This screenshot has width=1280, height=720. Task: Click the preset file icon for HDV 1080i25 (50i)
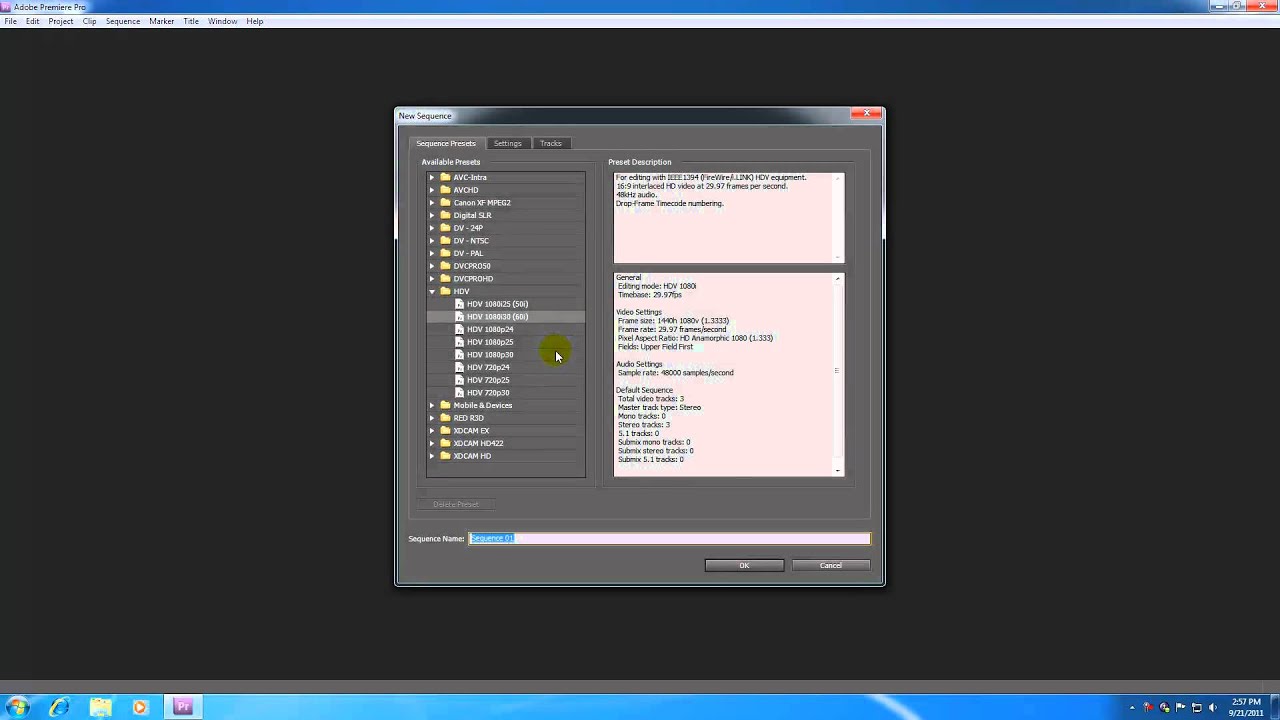(x=459, y=304)
